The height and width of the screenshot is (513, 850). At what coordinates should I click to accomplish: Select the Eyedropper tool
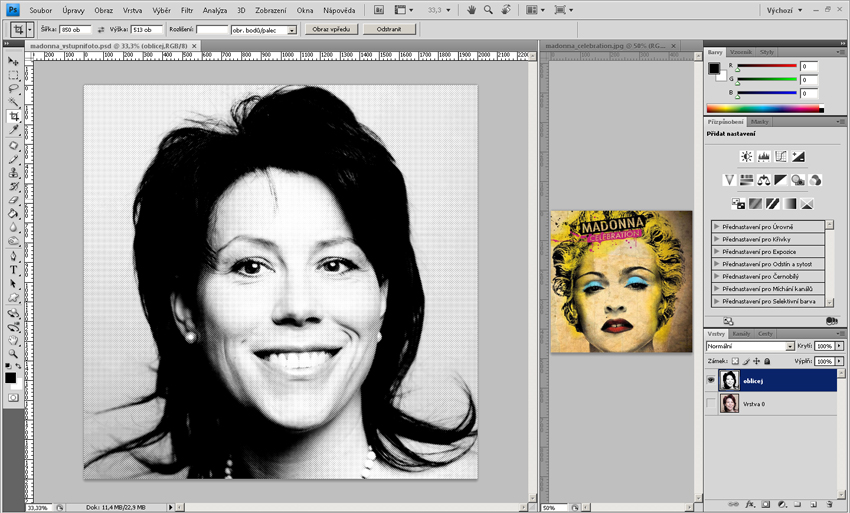tap(14, 130)
